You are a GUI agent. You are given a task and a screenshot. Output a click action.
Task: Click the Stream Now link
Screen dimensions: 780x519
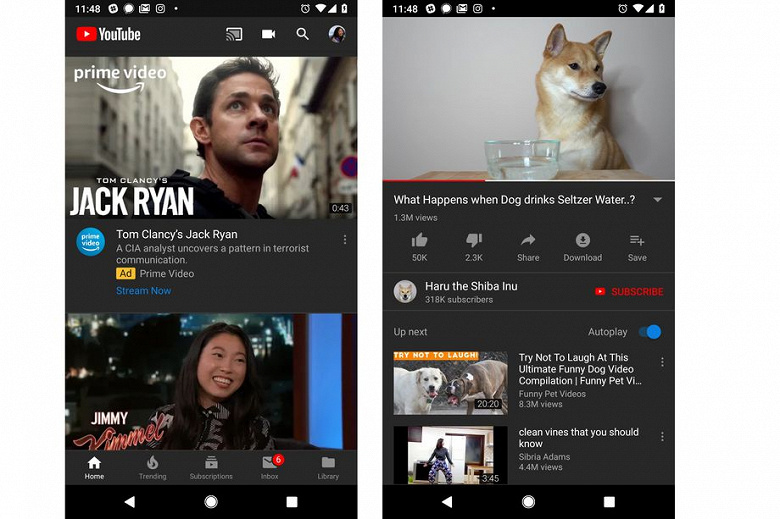pos(143,291)
